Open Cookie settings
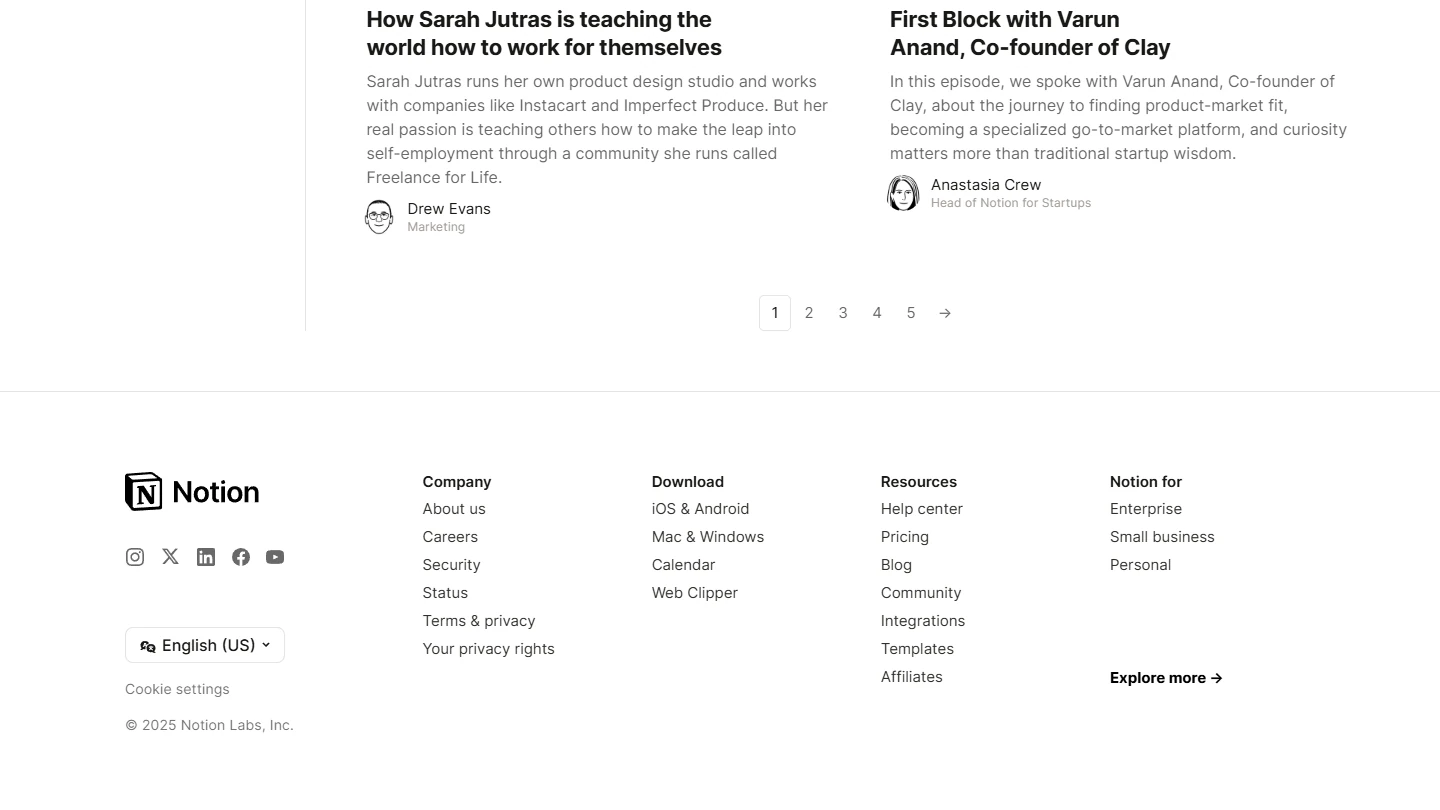 click(x=177, y=689)
